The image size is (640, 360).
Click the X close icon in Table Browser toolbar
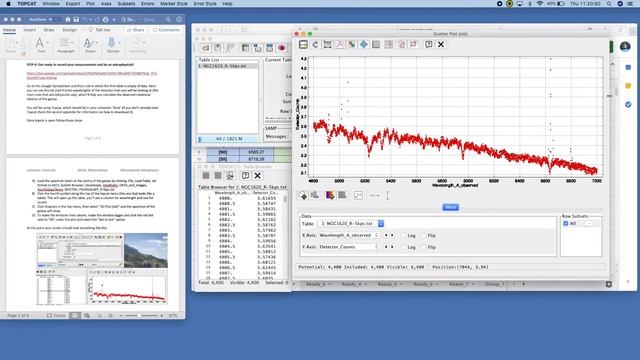click(258, 176)
